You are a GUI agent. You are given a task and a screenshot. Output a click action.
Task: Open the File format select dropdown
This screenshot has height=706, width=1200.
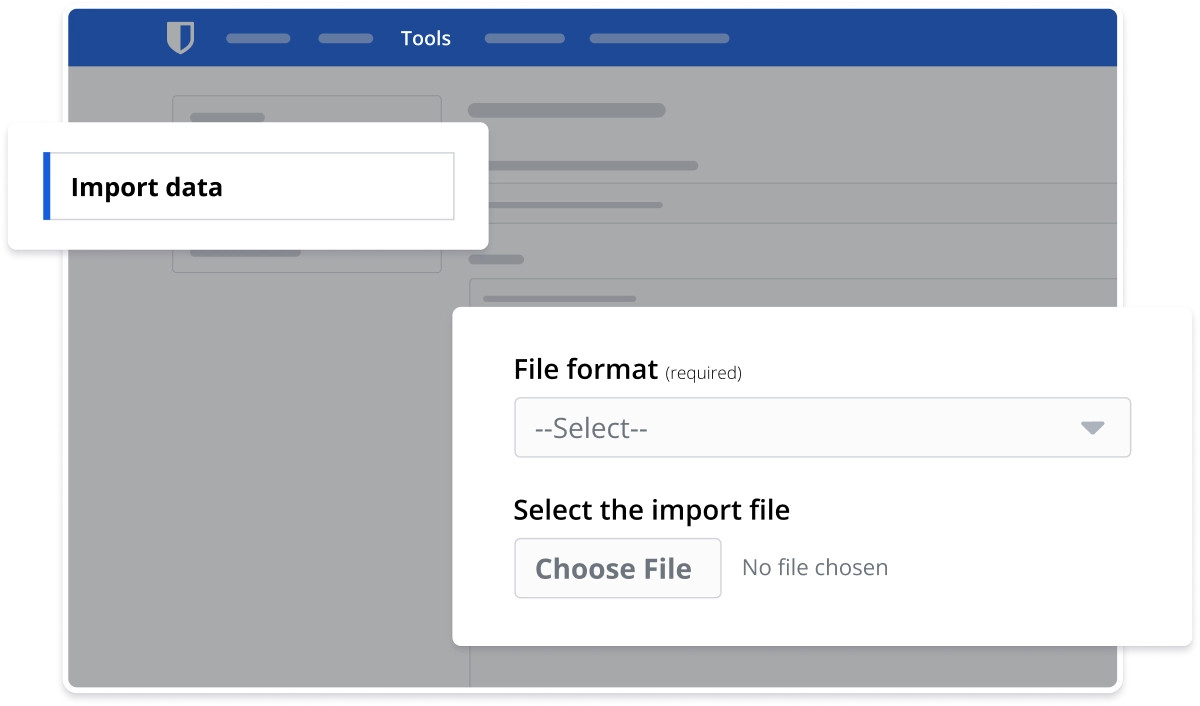click(x=821, y=428)
